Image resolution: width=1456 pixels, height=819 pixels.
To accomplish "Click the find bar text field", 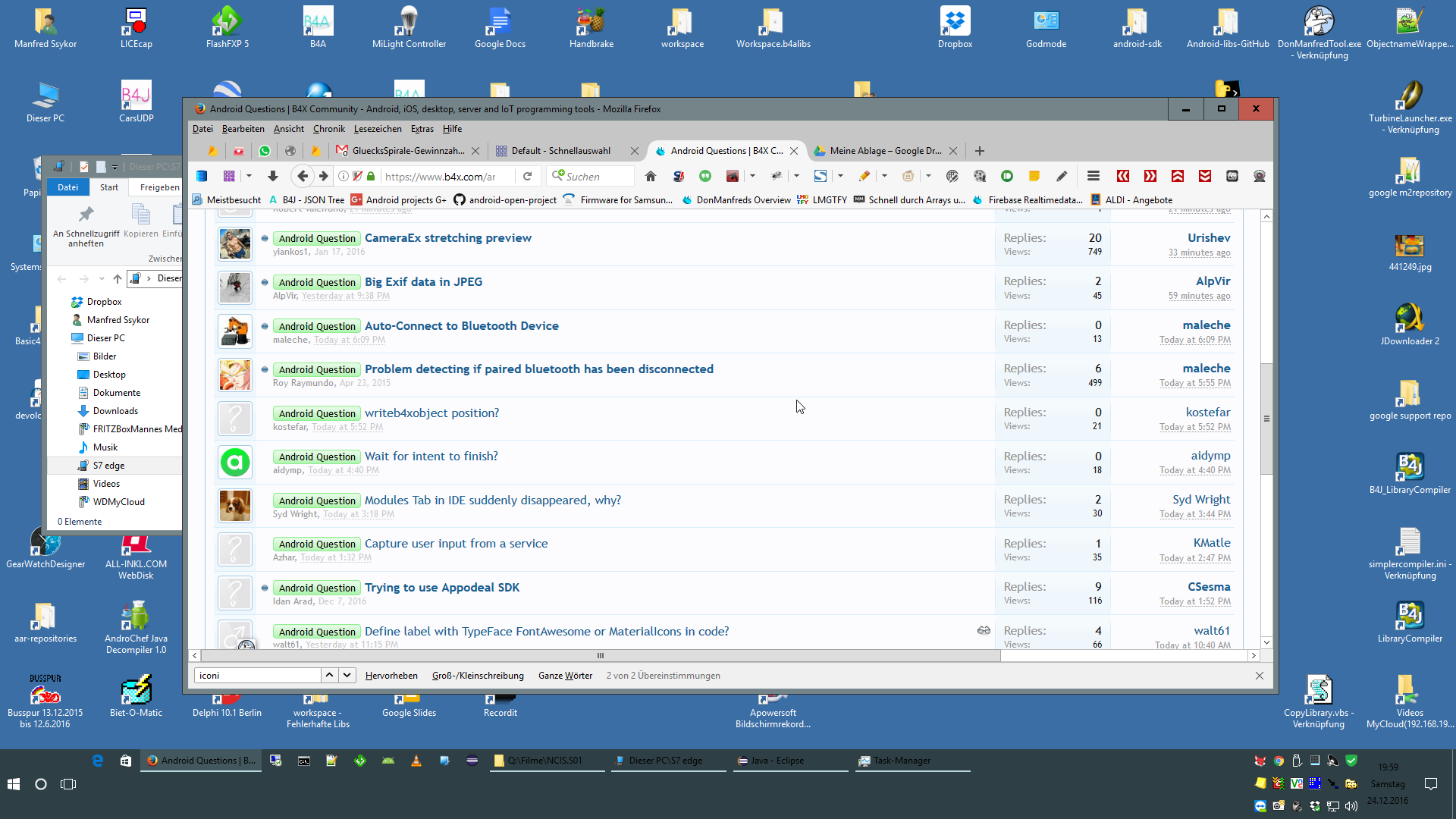I will coord(258,676).
